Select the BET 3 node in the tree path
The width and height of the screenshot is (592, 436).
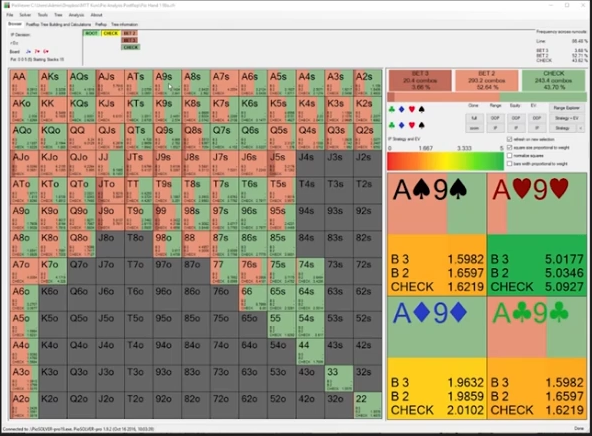point(130,40)
